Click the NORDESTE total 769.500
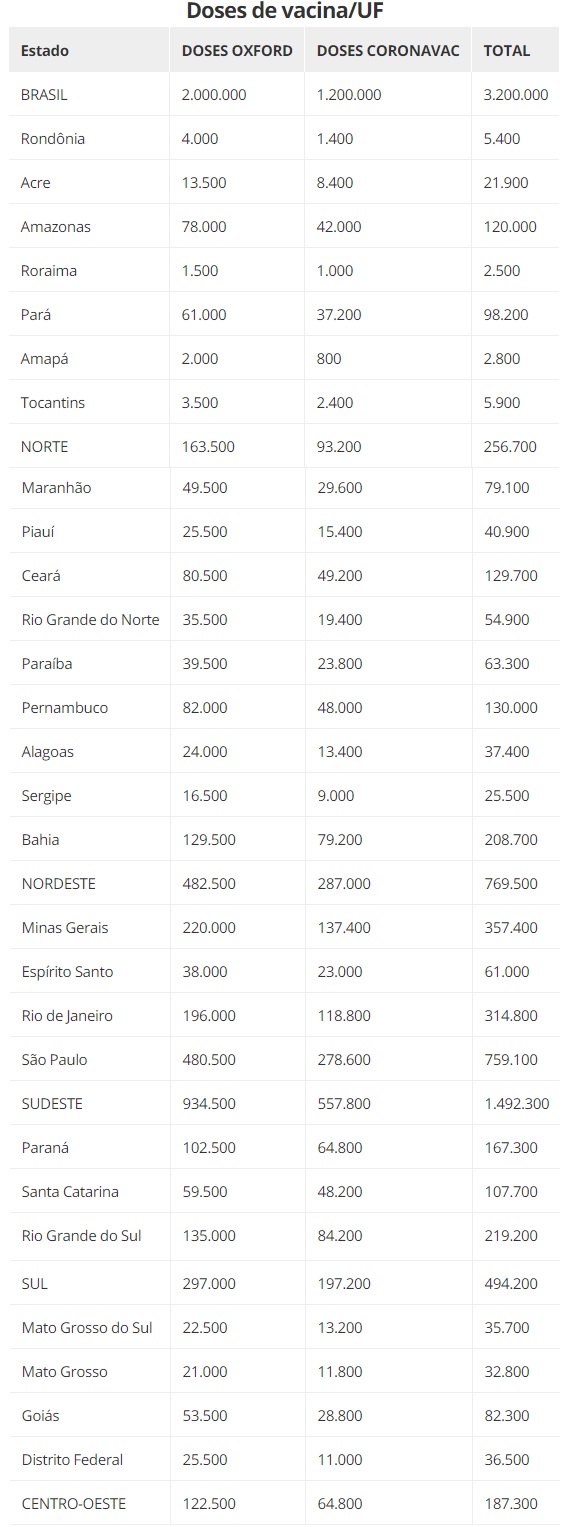This screenshot has width=564, height=1527. (x=510, y=884)
